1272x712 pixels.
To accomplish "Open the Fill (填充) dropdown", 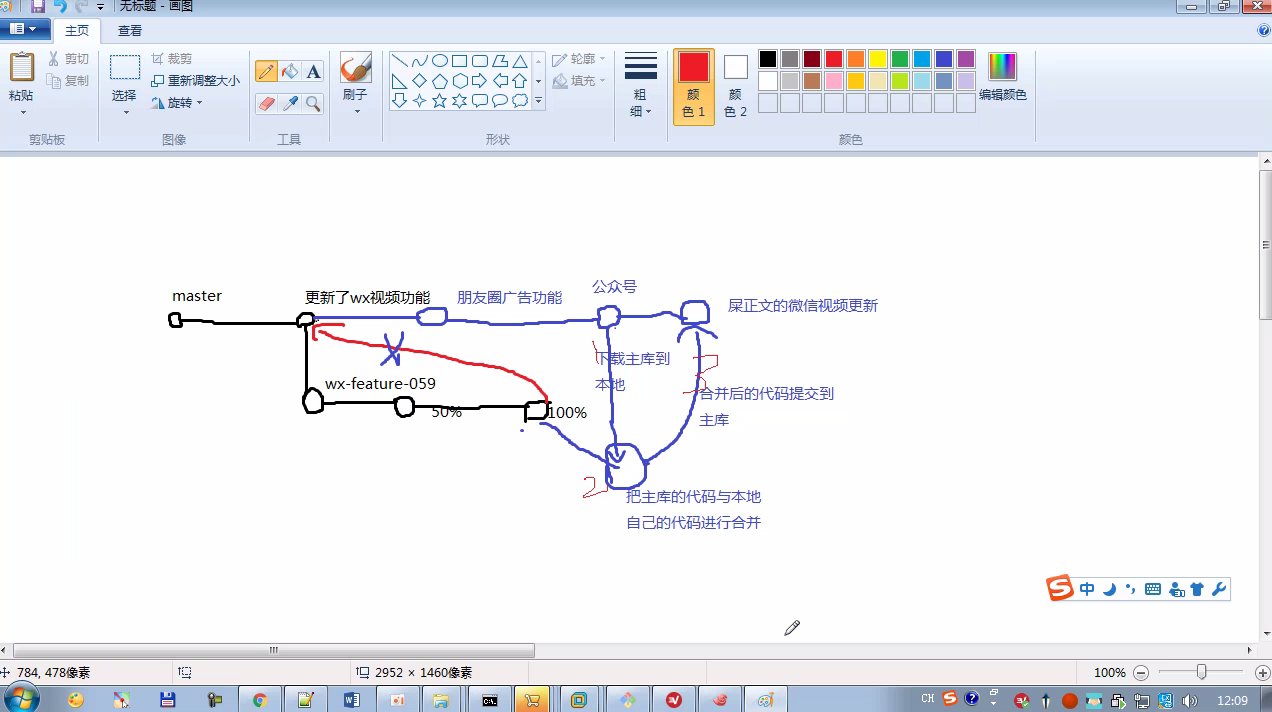I will pyautogui.click(x=579, y=80).
